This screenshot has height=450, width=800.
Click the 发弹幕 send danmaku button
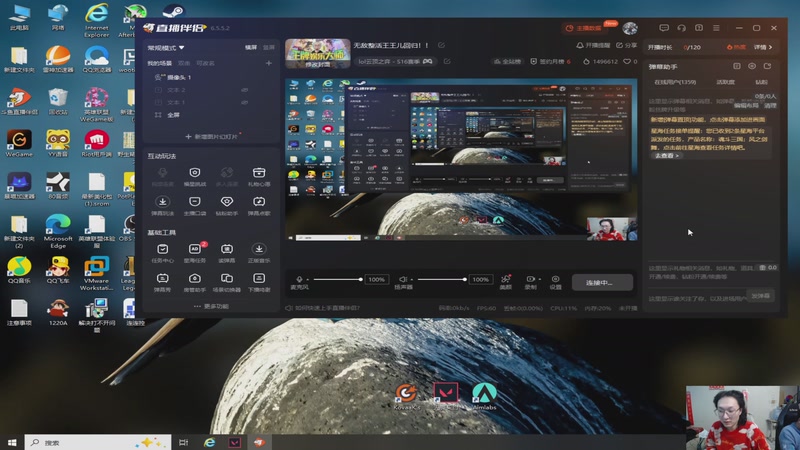pos(760,296)
